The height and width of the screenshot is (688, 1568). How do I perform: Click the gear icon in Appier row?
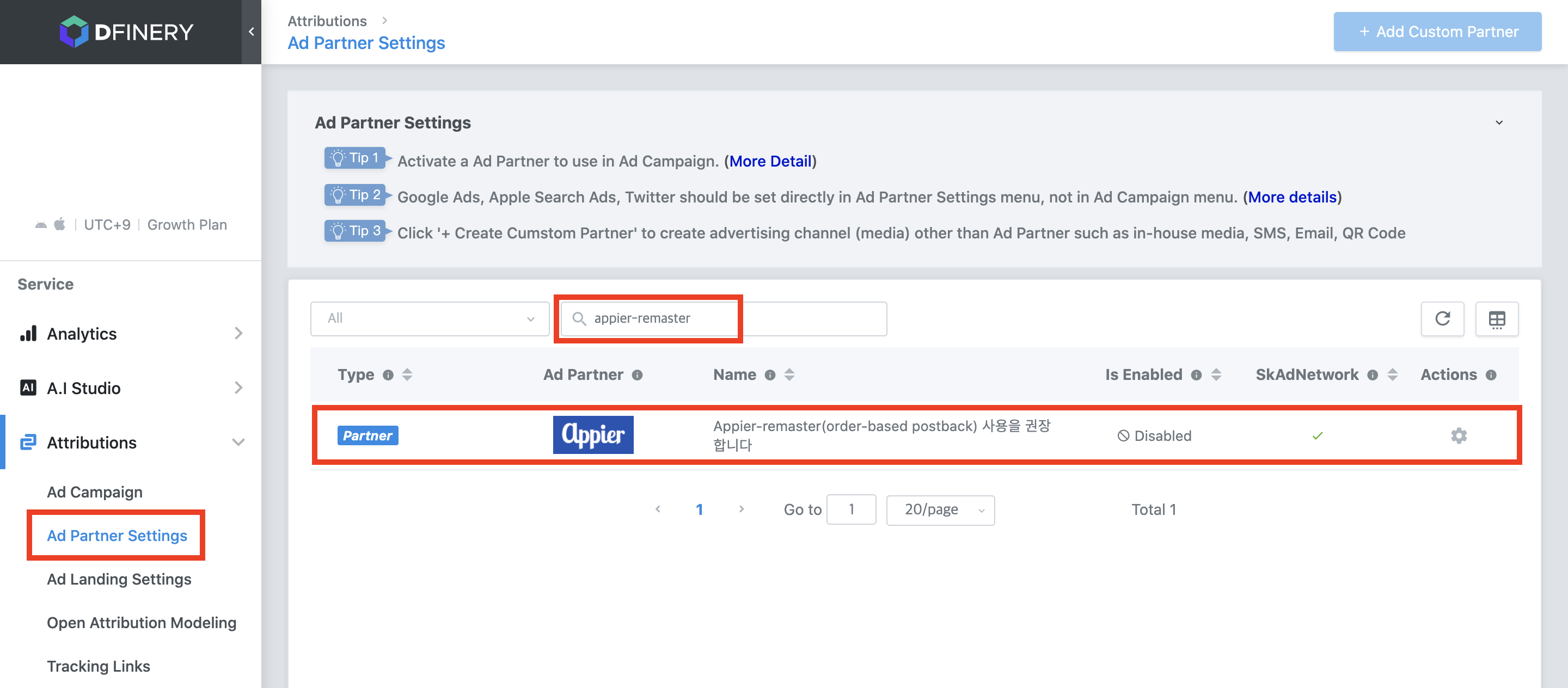[1459, 435]
